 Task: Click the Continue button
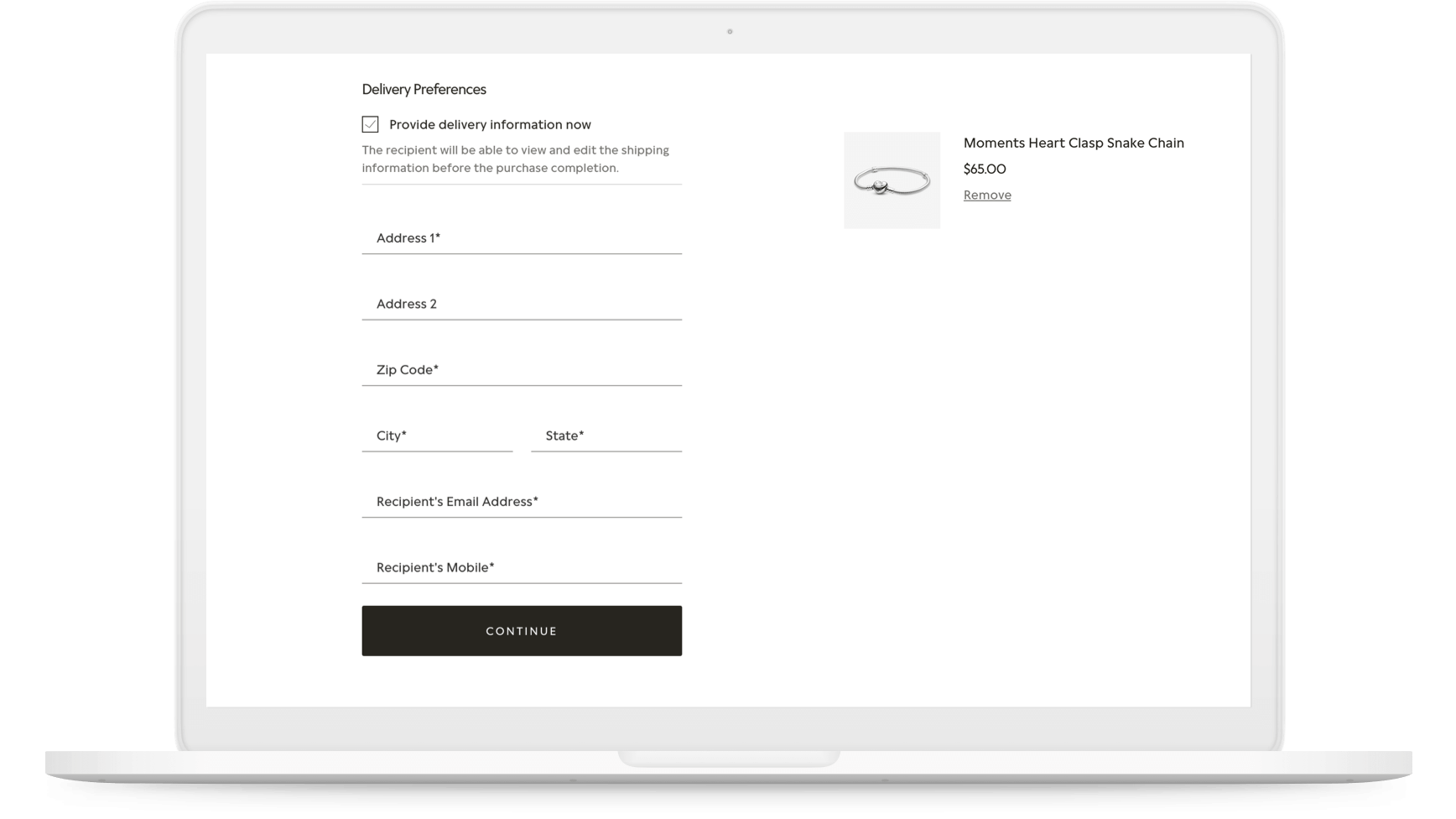coord(521,630)
